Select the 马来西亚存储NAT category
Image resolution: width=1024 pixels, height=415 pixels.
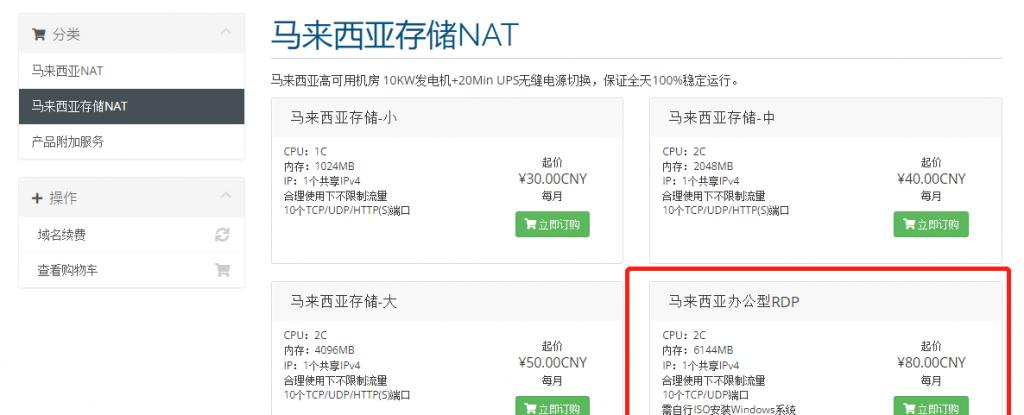click(131, 106)
